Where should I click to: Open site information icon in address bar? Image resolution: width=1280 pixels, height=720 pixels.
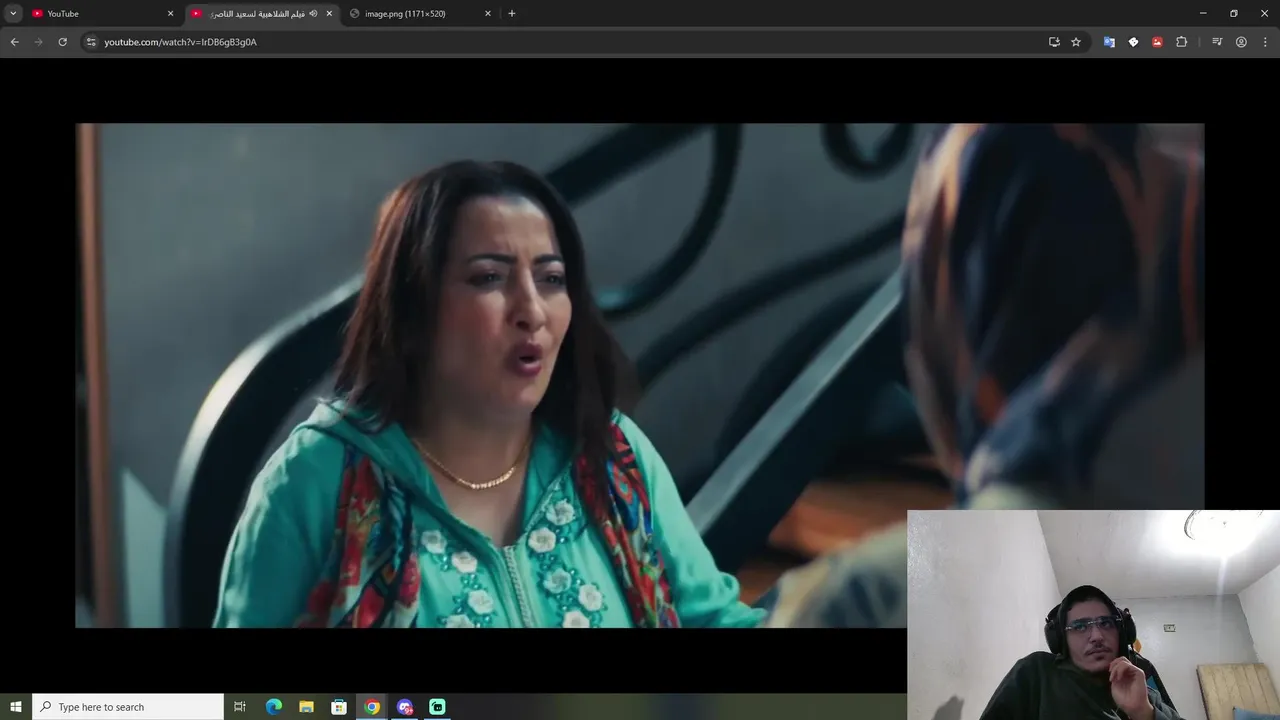91,42
